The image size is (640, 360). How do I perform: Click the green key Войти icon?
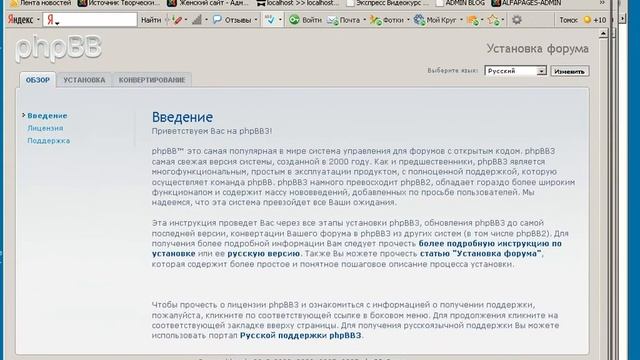click(x=294, y=20)
